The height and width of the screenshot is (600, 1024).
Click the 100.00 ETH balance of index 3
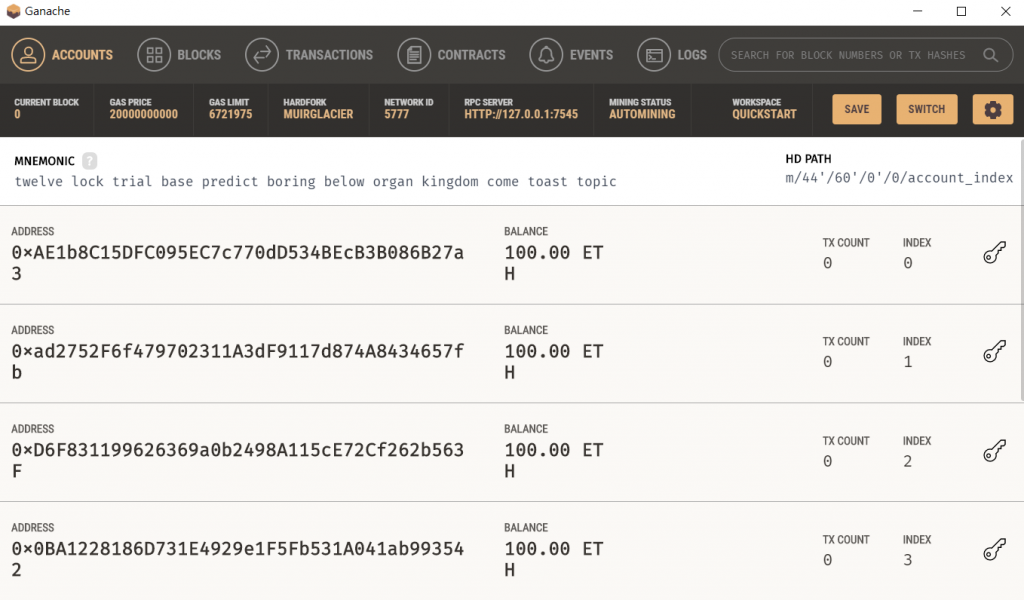(554, 559)
